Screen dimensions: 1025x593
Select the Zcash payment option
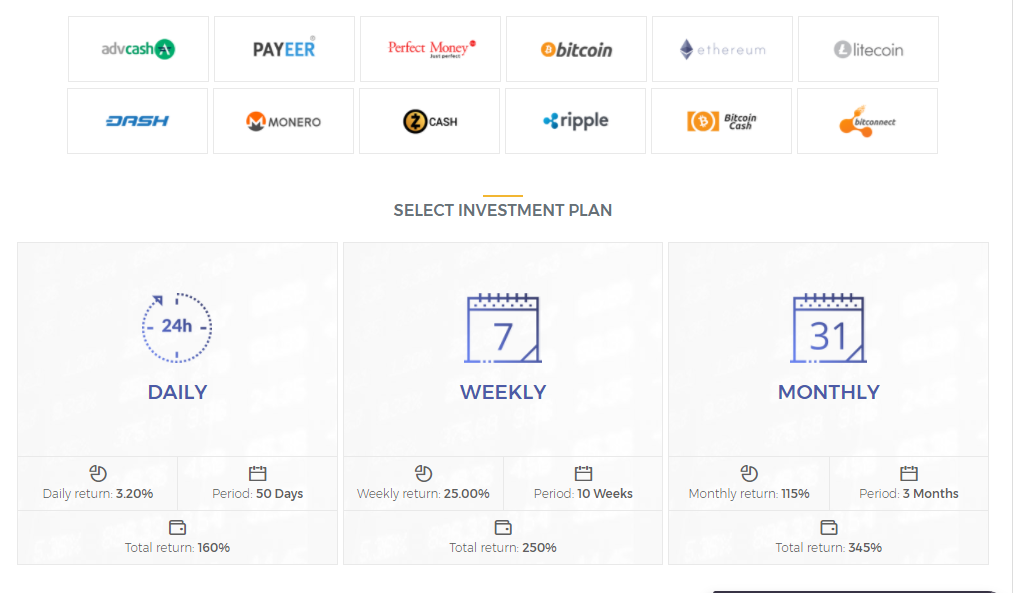coord(430,121)
